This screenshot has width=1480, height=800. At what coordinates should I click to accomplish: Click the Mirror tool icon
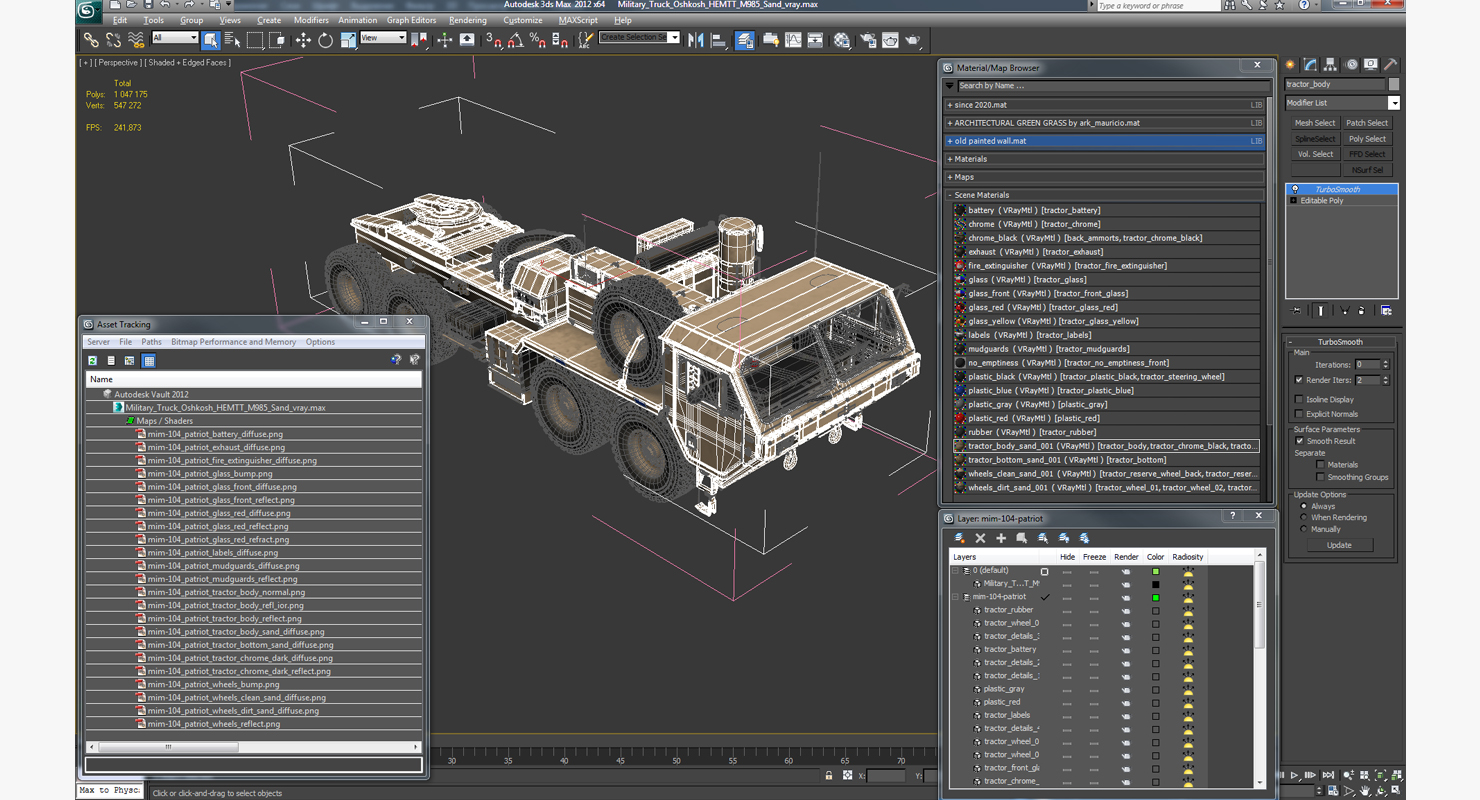pos(696,40)
